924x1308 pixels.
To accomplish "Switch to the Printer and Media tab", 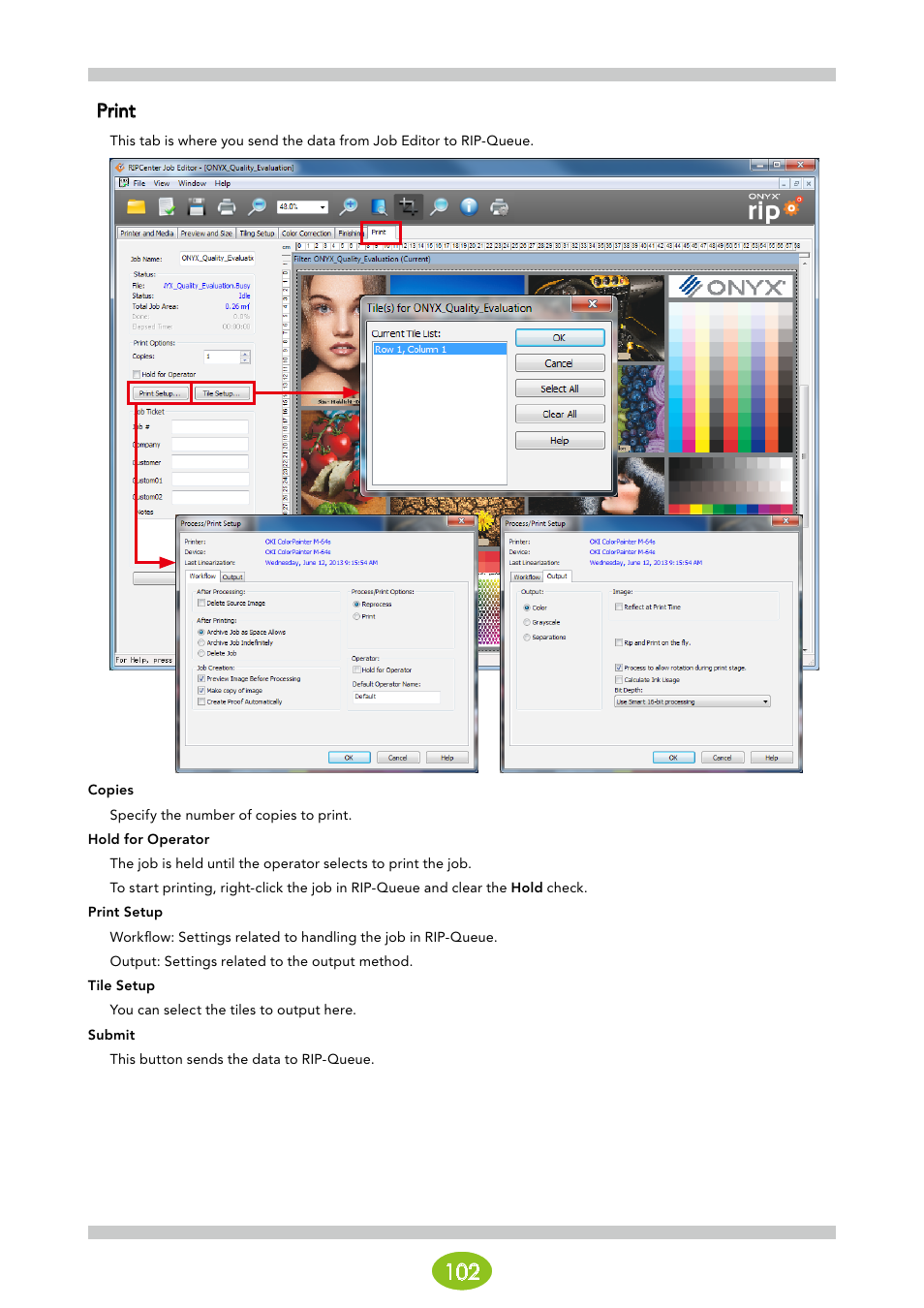I will coord(147,234).
